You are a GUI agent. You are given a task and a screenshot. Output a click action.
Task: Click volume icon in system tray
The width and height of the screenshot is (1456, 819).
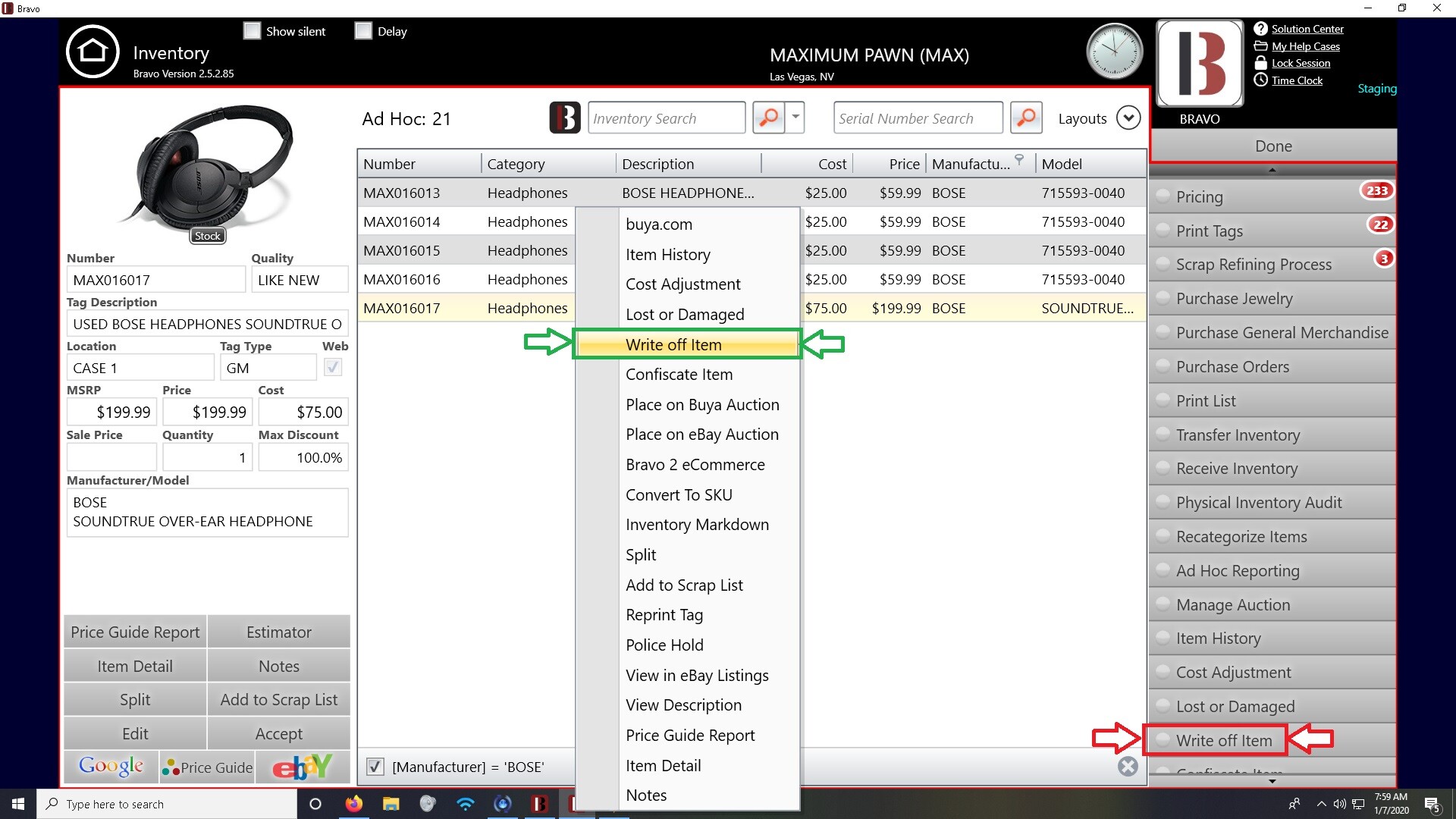(x=1340, y=804)
